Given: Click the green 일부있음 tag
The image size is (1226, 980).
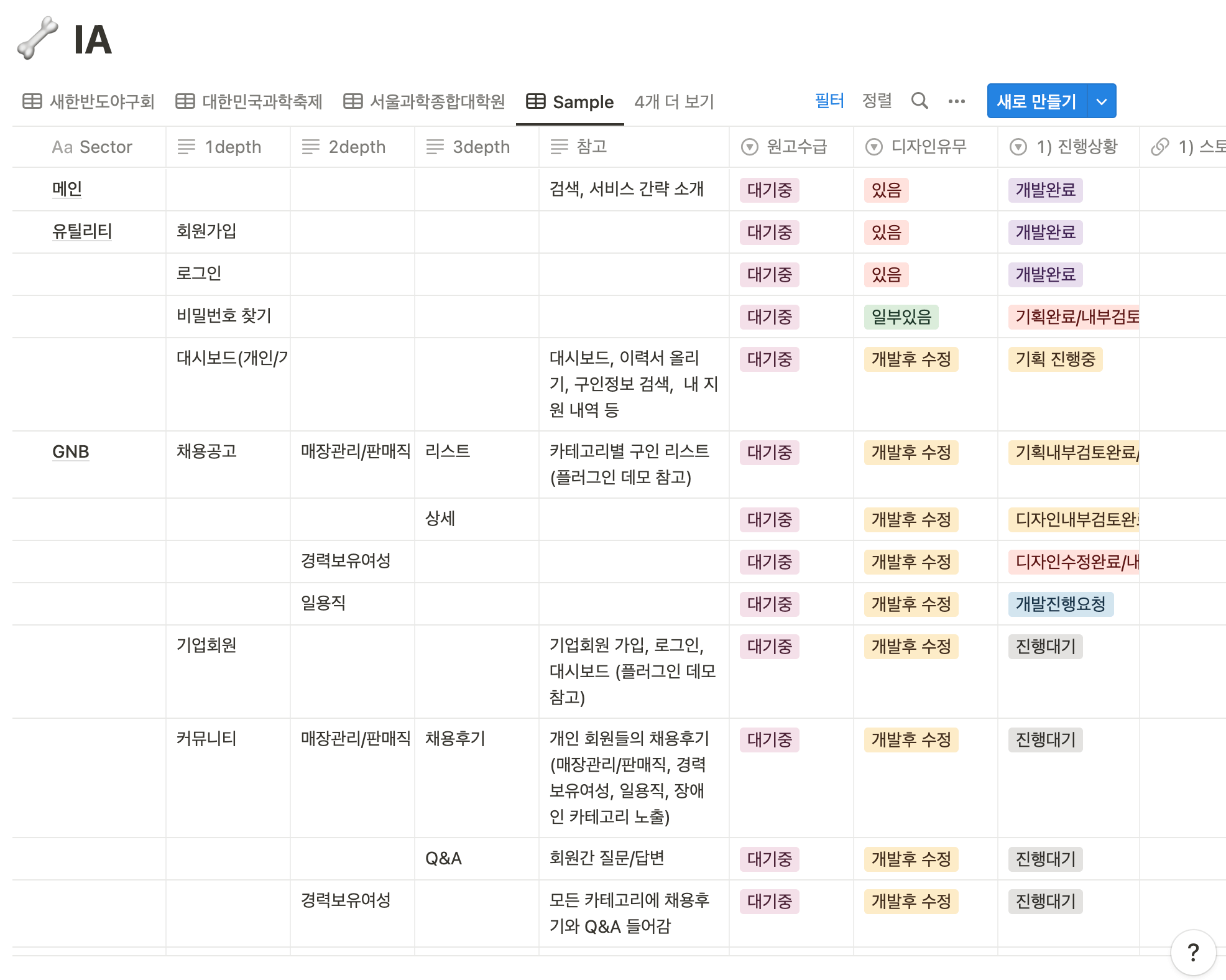Looking at the screenshot, I should click(x=901, y=317).
